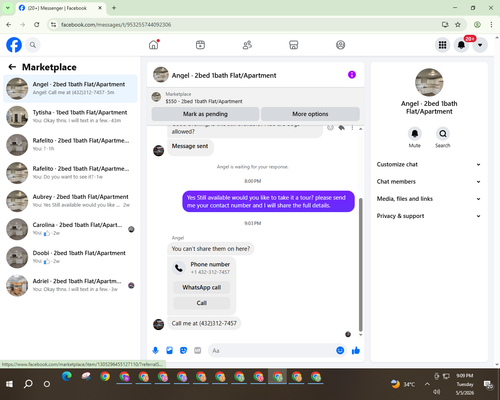Open Angel - 2bed 1bath conversation
Viewport: 500px width, 400px height.
pyautogui.click(x=70, y=88)
